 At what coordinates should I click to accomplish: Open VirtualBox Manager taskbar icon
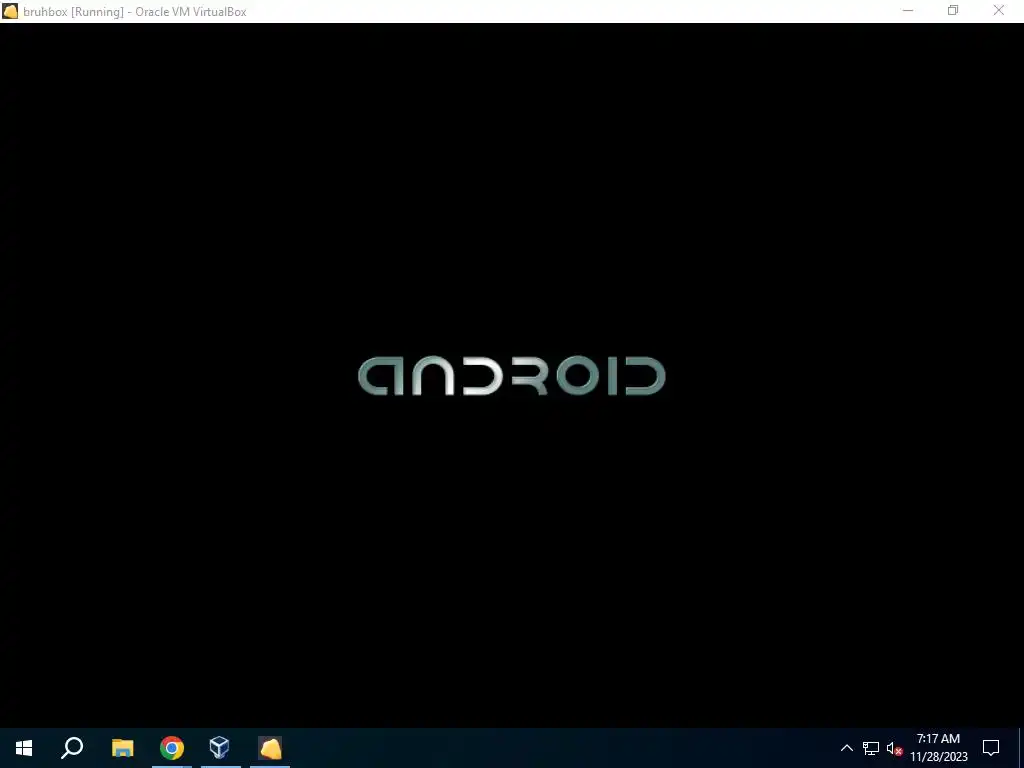220,747
